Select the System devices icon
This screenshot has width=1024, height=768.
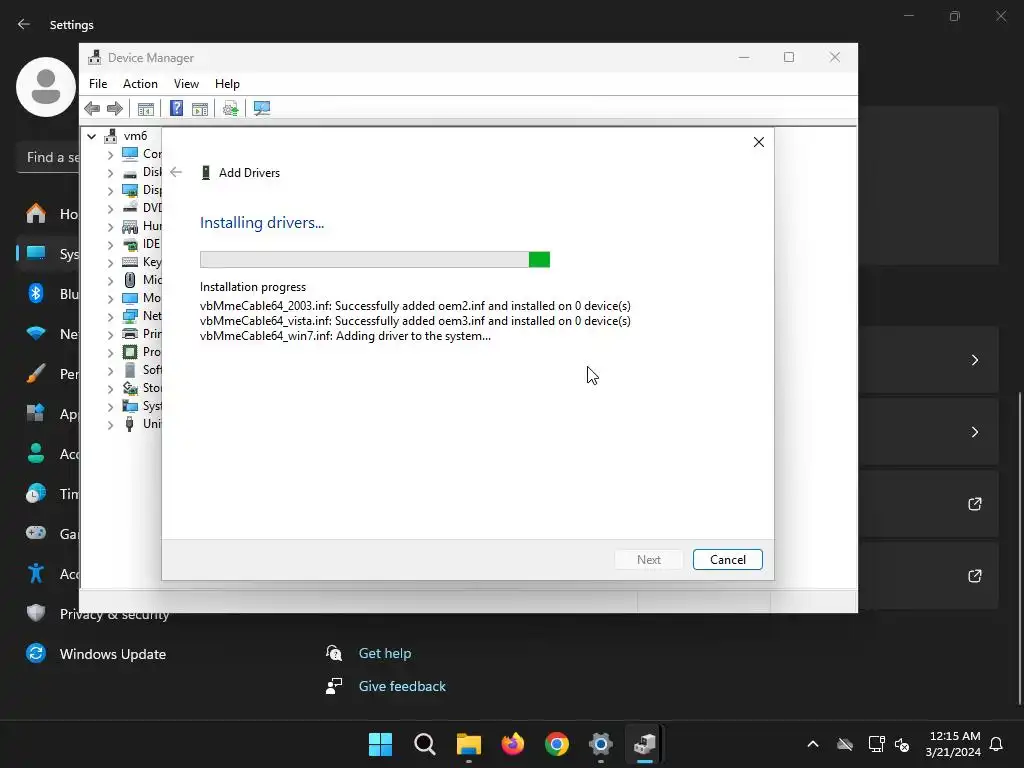(130, 406)
